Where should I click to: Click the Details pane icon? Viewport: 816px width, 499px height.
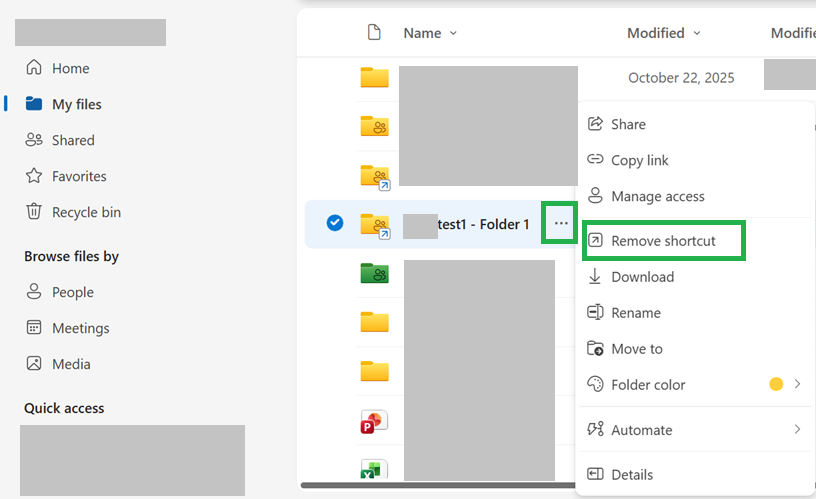pos(595,474)
